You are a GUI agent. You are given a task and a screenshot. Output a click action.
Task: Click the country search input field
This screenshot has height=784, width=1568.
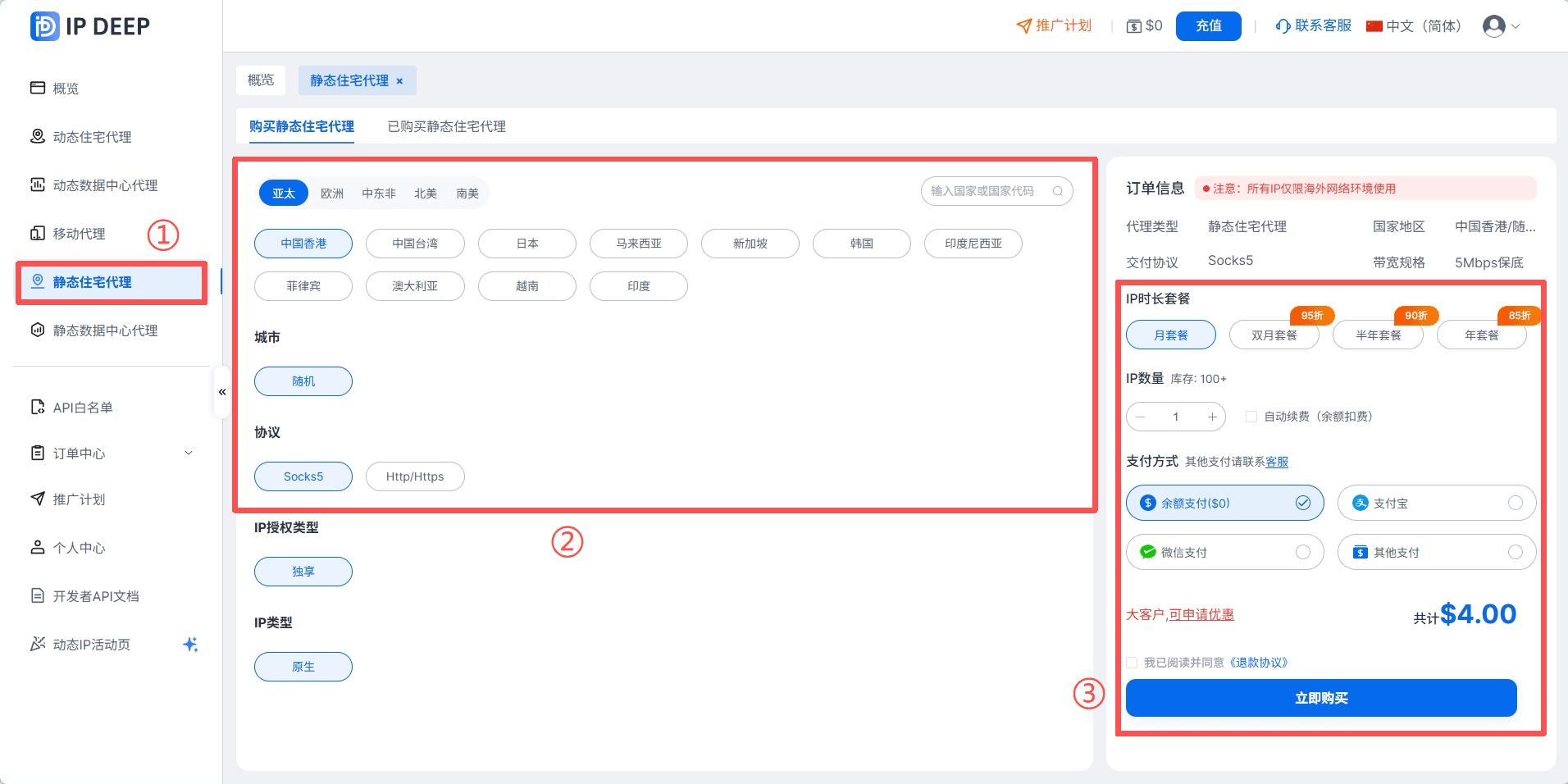pos(992,190)
